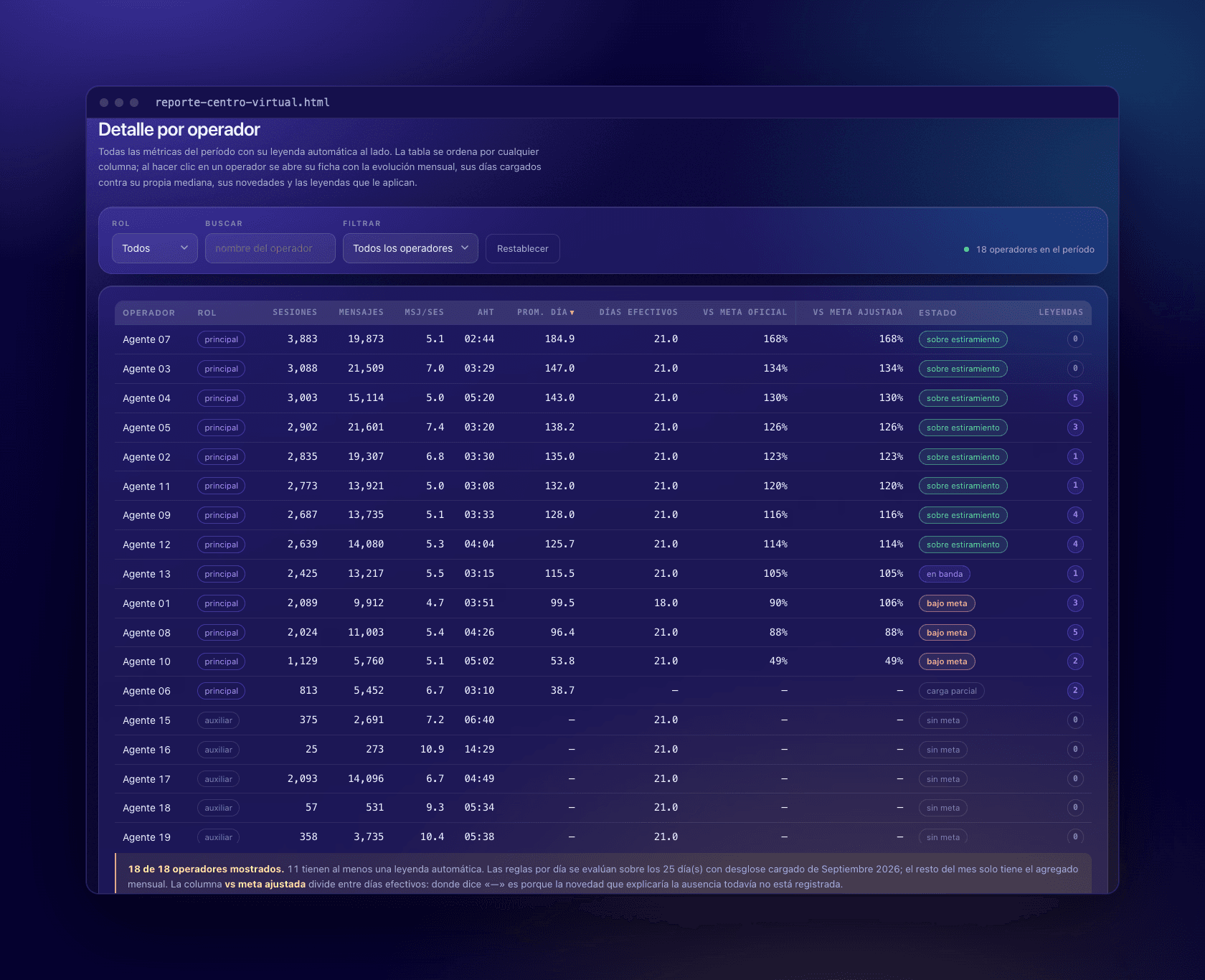Click the principal role tag for Agente 11
The height and width of the screenshot is (980, 1205).
221,486
